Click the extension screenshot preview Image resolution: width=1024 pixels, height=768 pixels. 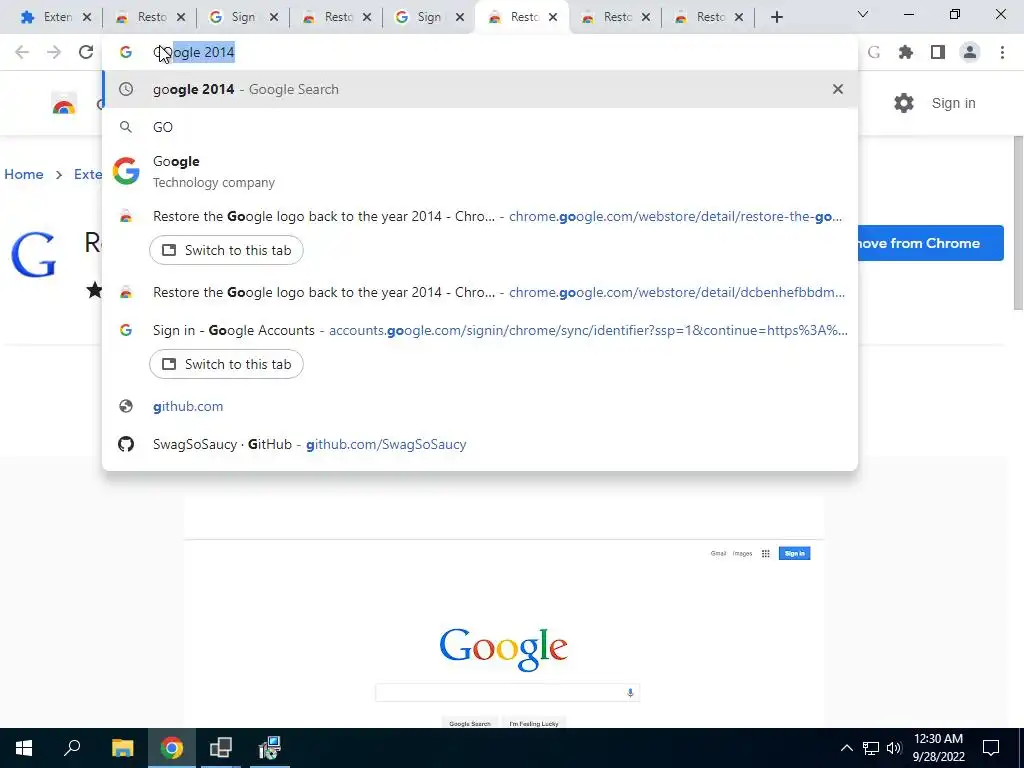tap(504, 611)
